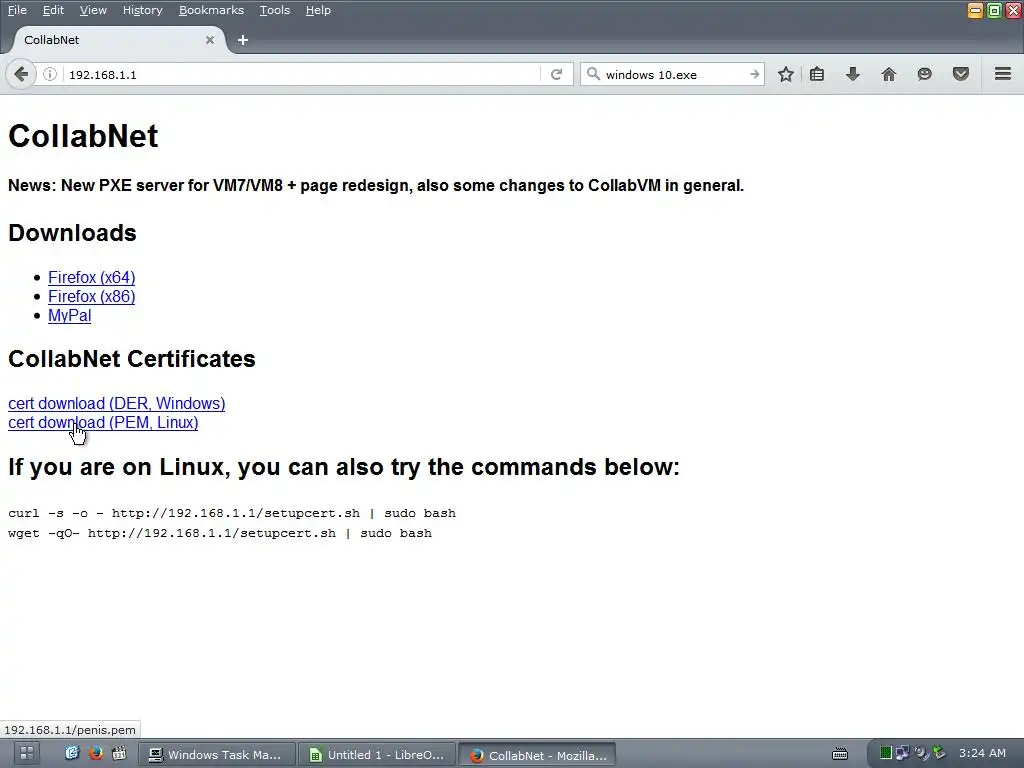Go to the Firefox home page
1024x768 pixels.
coord(888,74)
